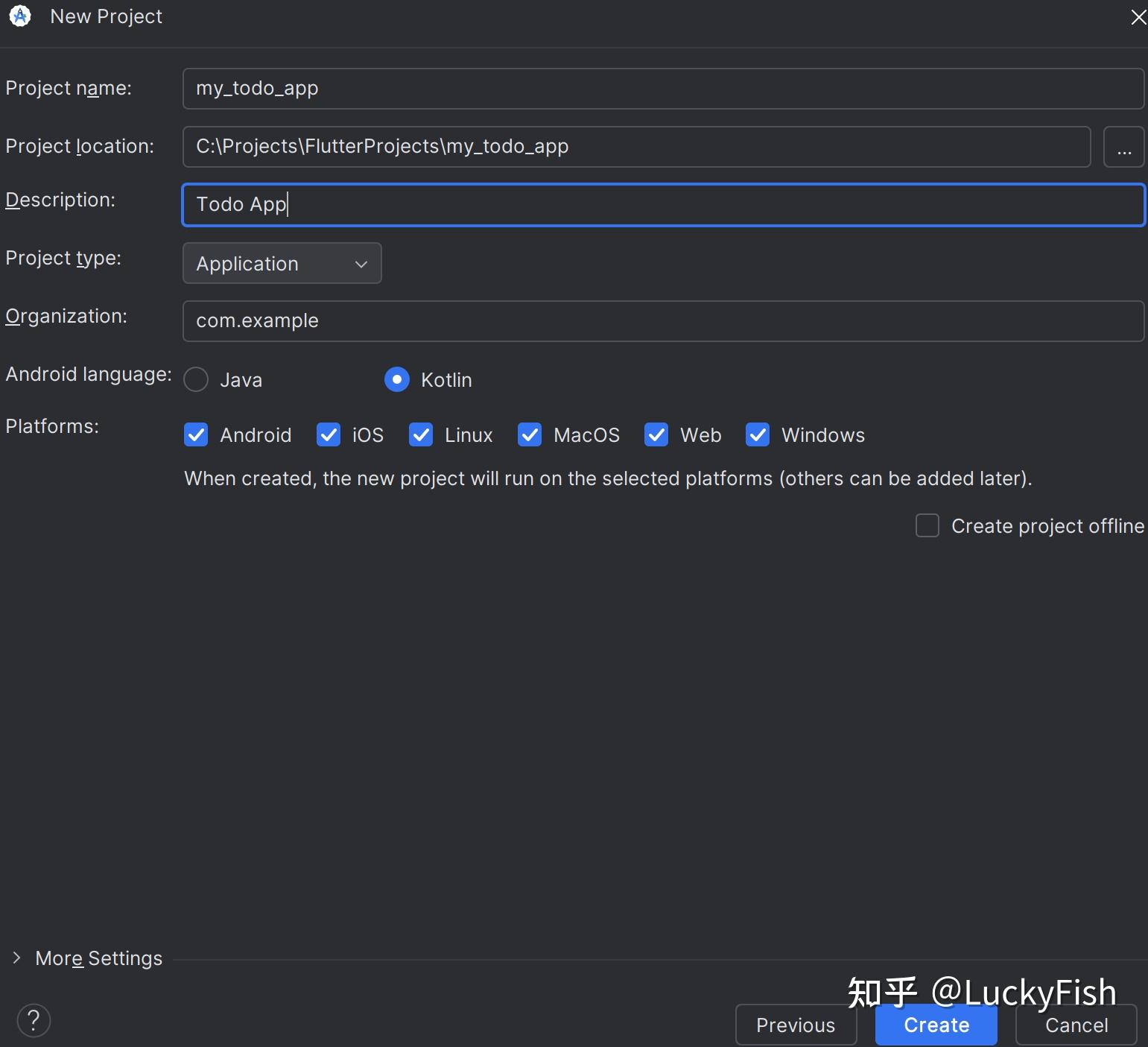Go back with the Previous button

coord(796,1025)
